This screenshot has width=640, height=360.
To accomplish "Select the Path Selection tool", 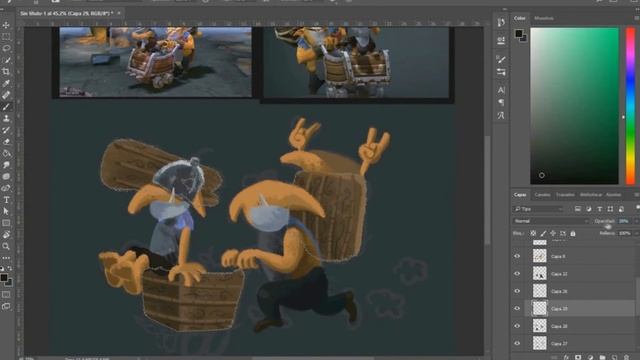I will [x=6, y=211].
